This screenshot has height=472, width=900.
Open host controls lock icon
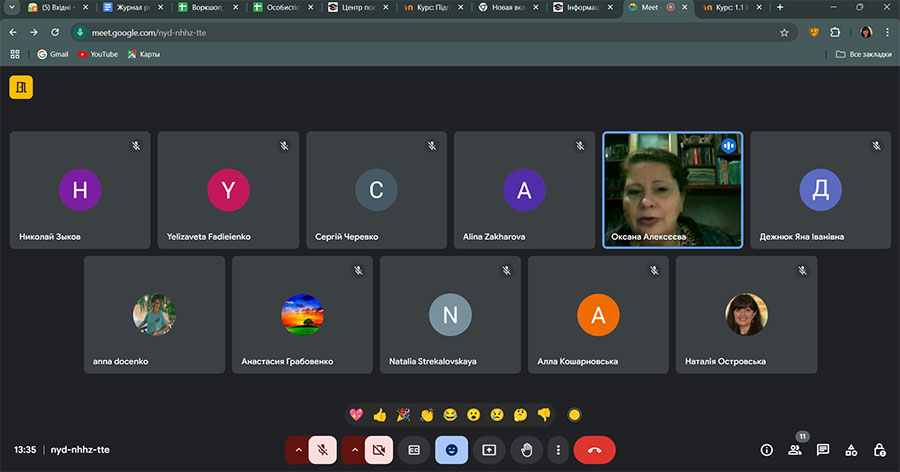[879, 450]
